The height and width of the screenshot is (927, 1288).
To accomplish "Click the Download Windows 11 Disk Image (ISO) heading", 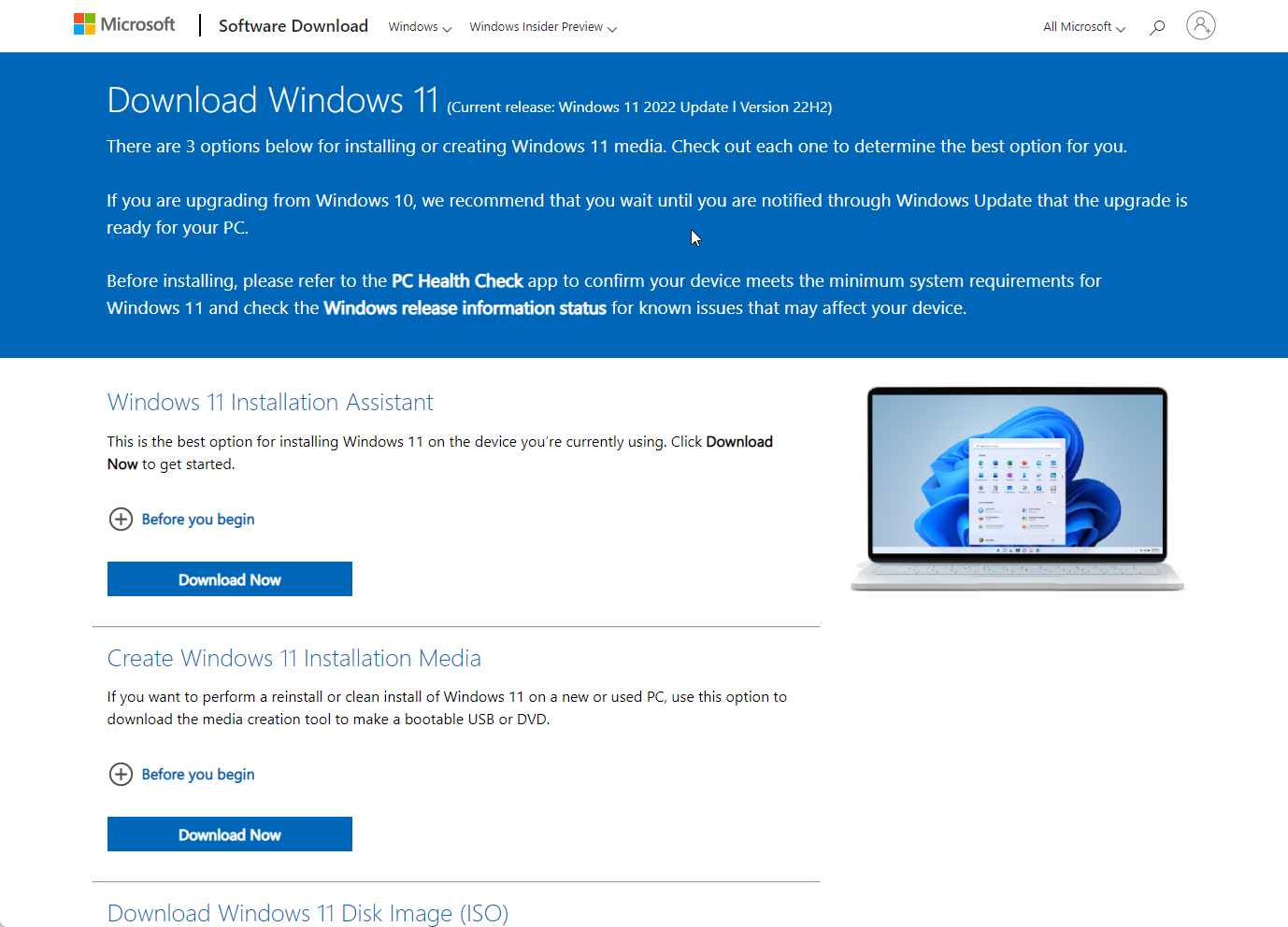I will pyautogui.click(x=308, y=913).
